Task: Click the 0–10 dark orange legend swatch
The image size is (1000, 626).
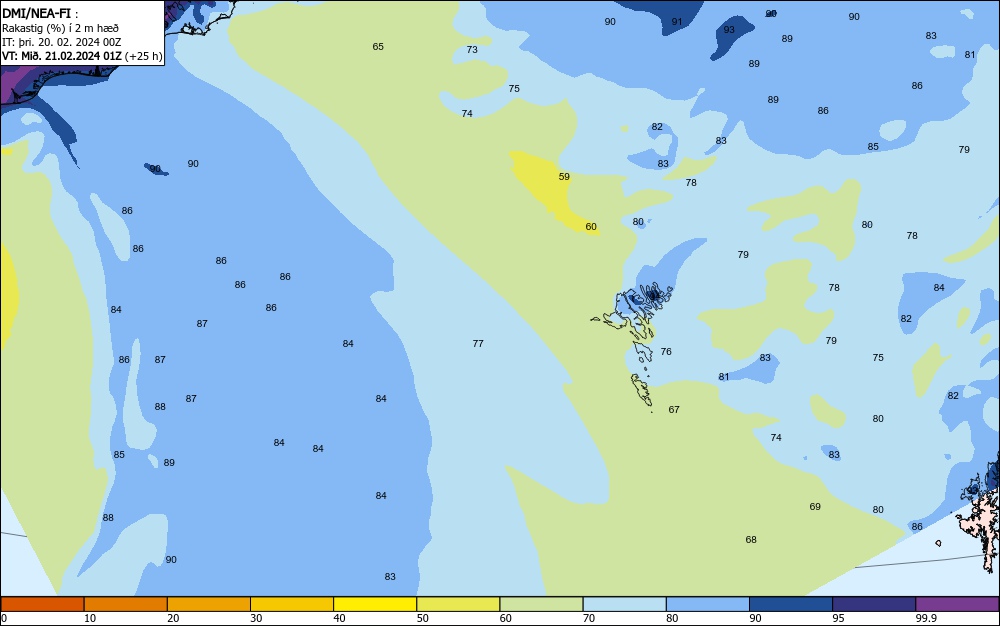Action: (42, 604)
